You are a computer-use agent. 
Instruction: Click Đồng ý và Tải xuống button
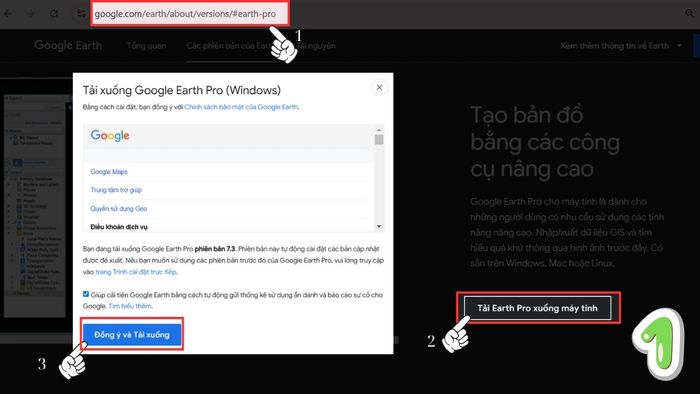click(x=132, y=335)
